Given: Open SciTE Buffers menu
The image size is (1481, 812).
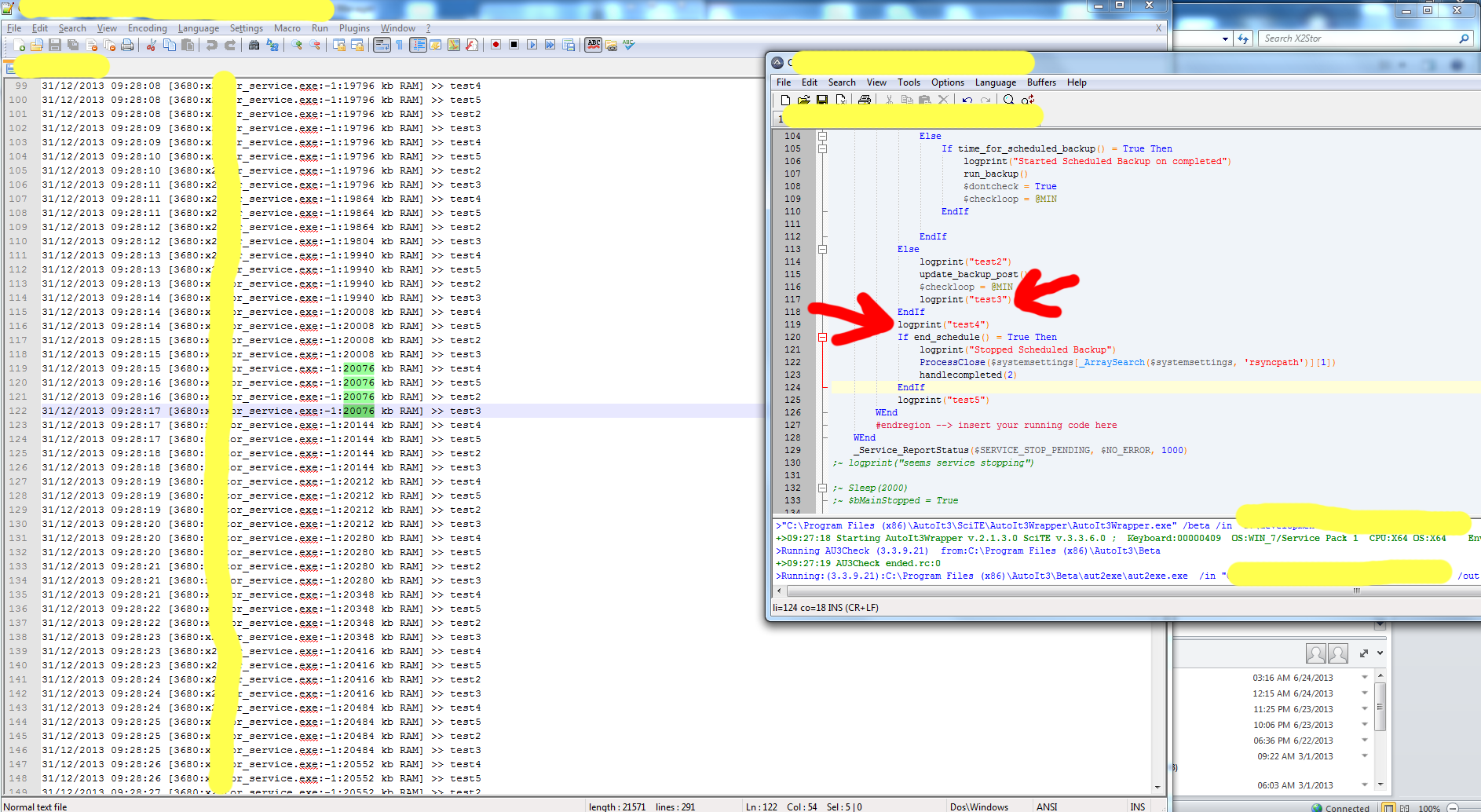Looking at the screenshot, I should [x=1041, y=82].
